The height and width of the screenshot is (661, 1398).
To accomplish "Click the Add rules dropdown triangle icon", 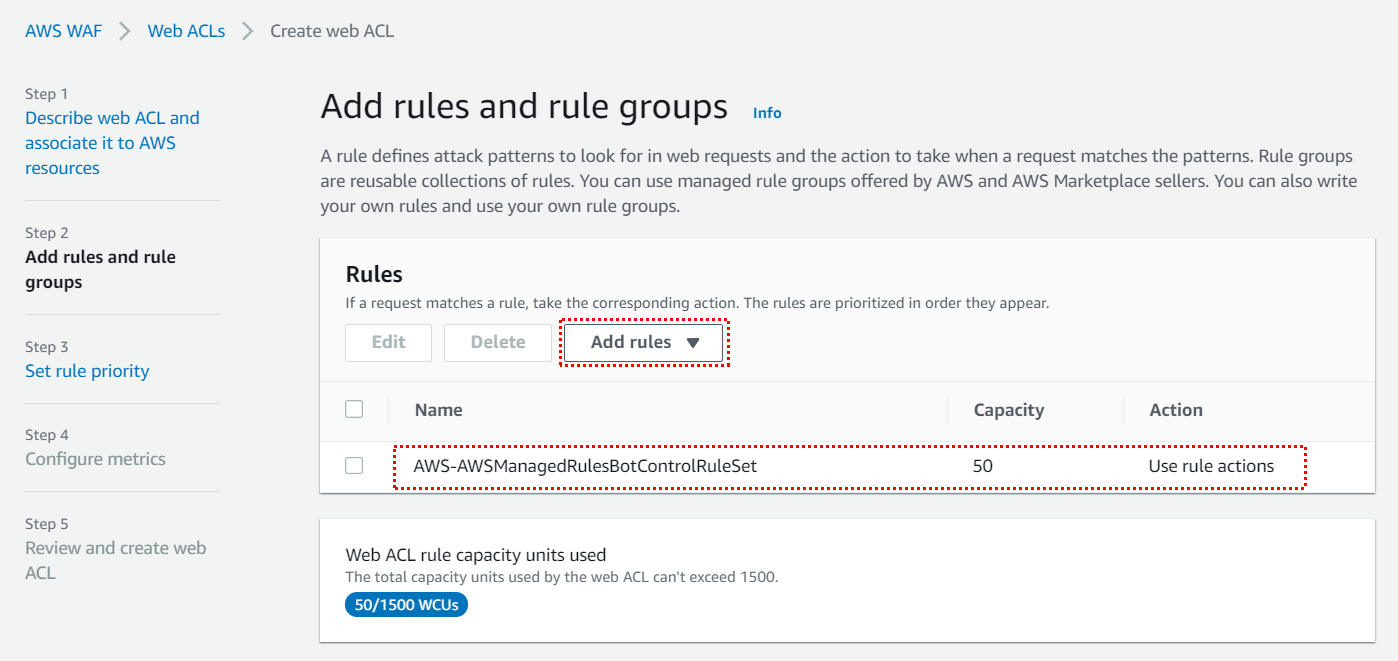I will coord(693,343).
